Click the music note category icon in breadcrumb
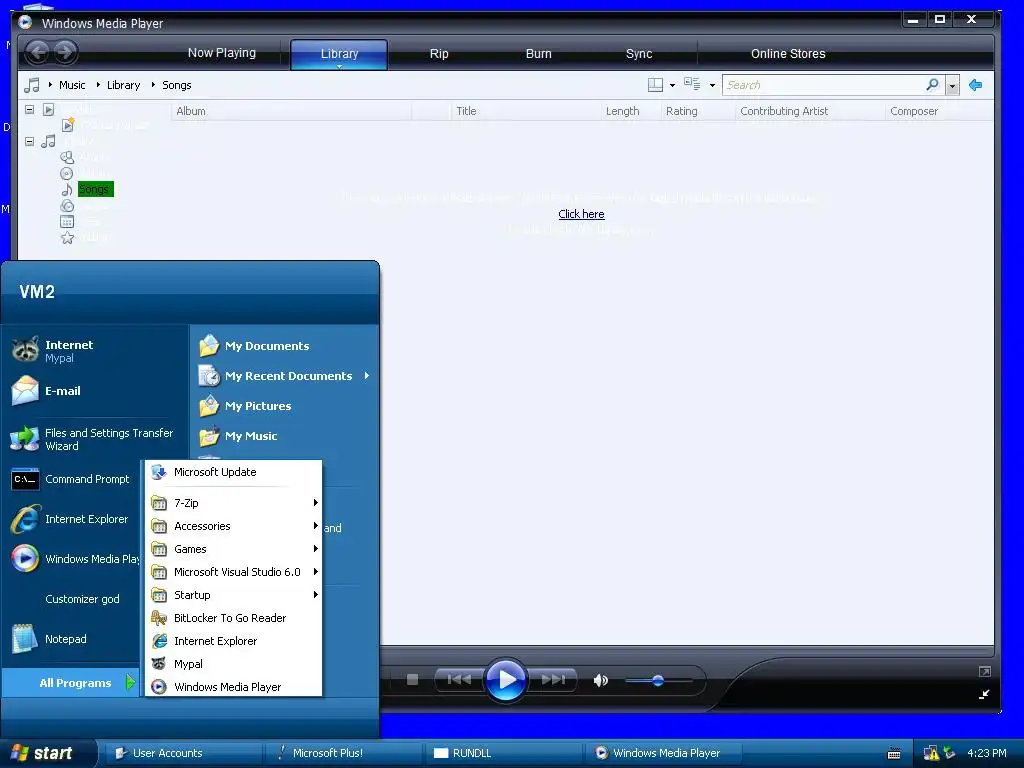1024x768 pixels. pos(31,85)
